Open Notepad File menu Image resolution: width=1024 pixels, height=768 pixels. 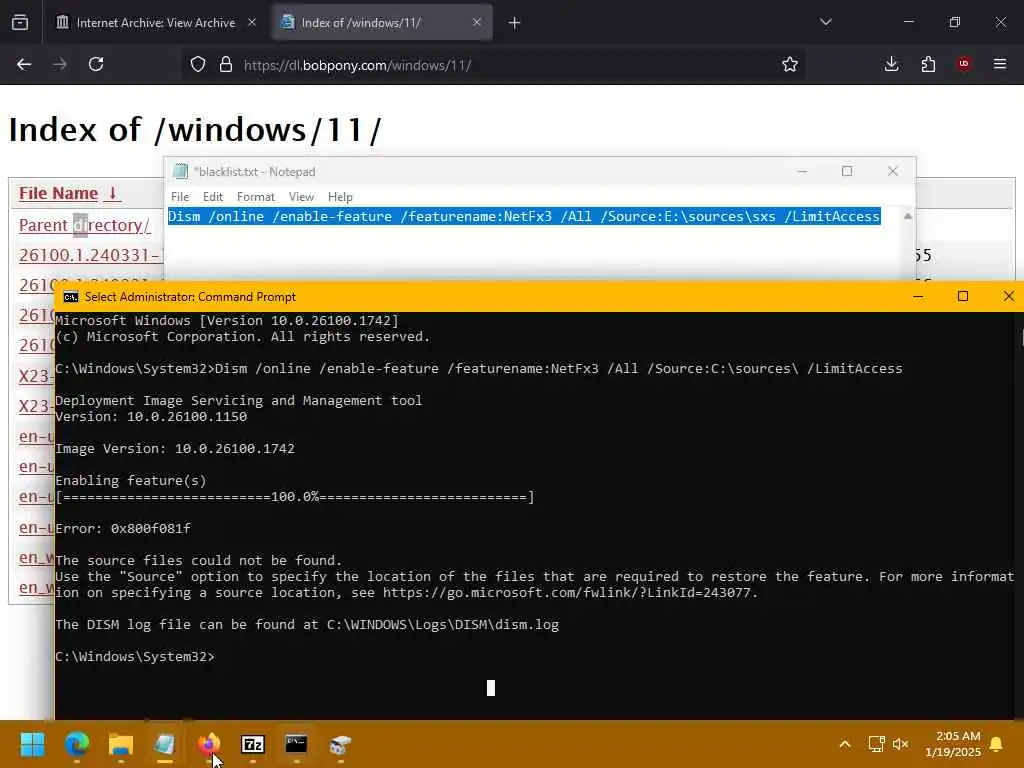(180, 197)
